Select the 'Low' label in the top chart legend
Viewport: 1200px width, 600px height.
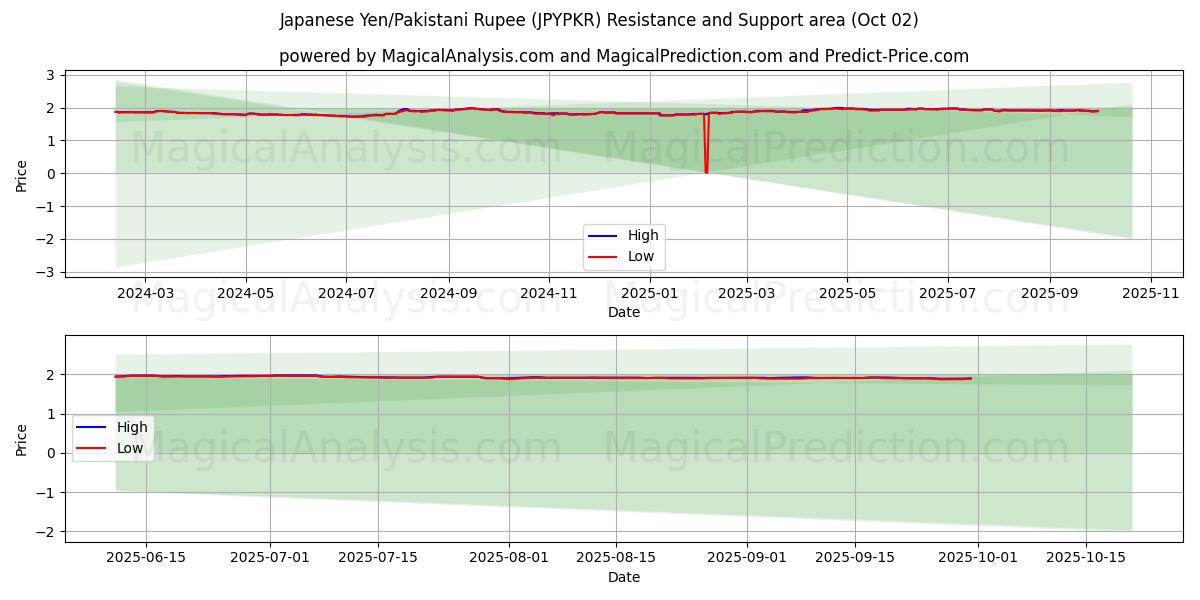click(641, 257)
